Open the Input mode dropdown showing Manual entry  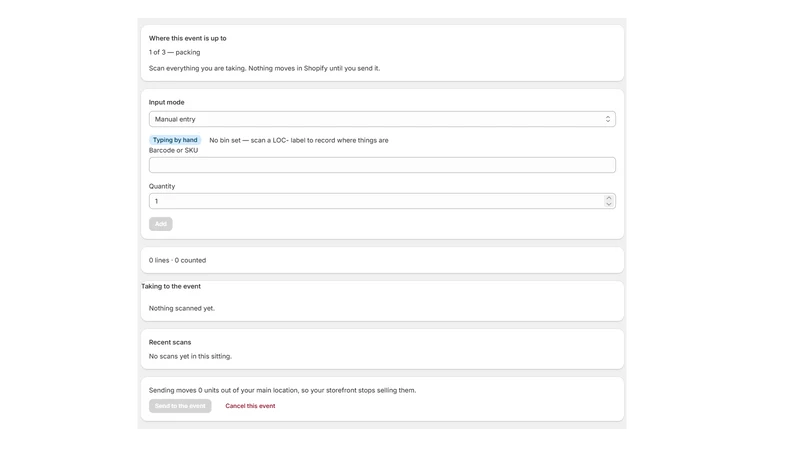pyautogui.click(x=382, y=119)
